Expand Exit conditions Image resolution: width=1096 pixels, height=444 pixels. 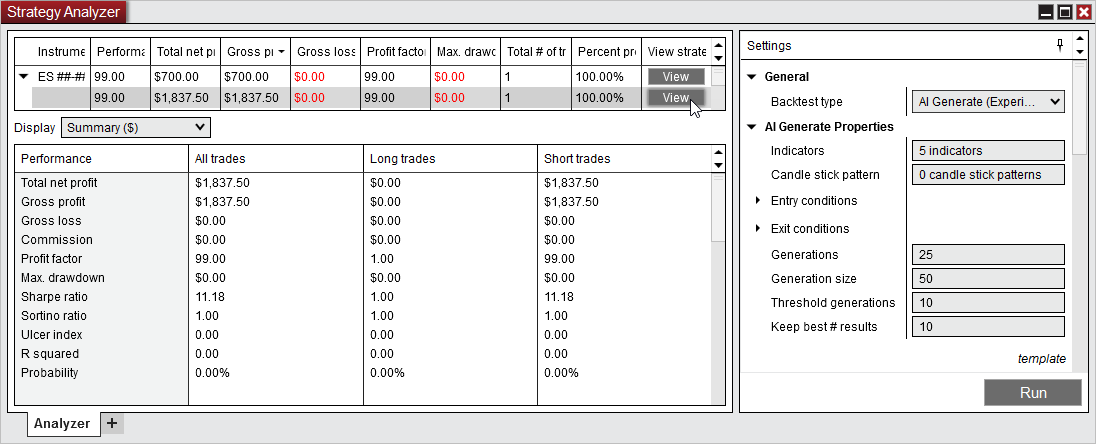click(x=759, y=229)
